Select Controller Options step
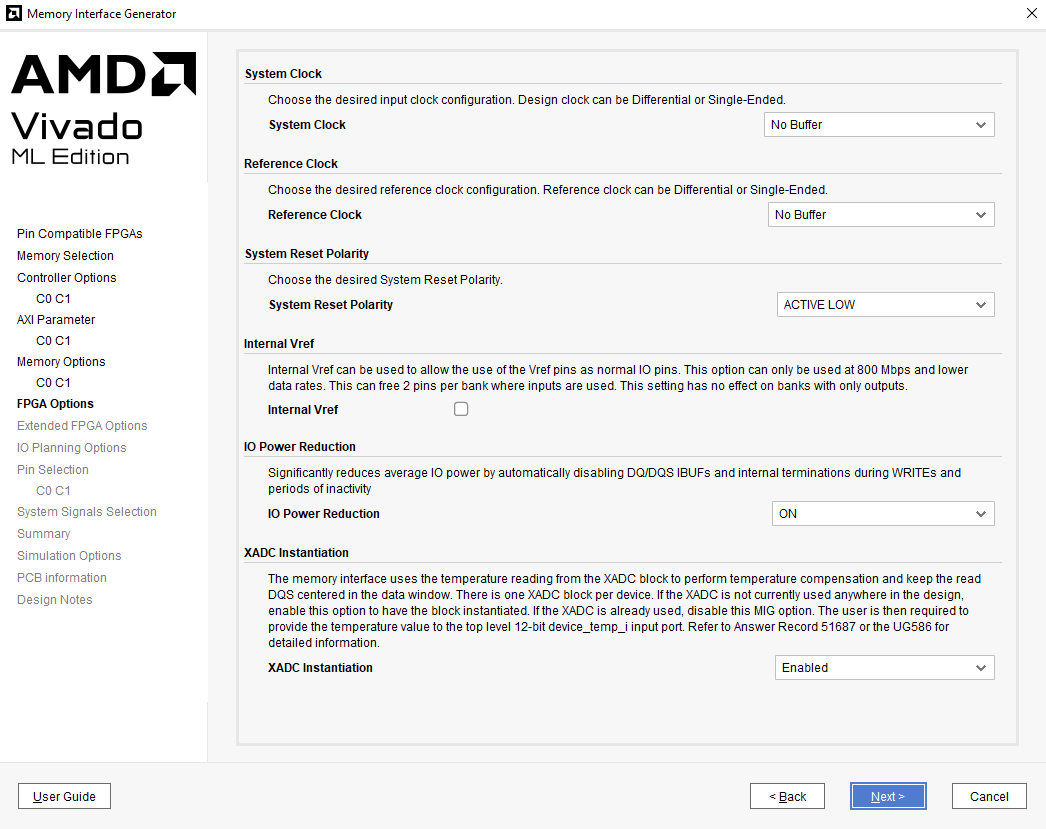1046x829 pixels. pos(67,277)
